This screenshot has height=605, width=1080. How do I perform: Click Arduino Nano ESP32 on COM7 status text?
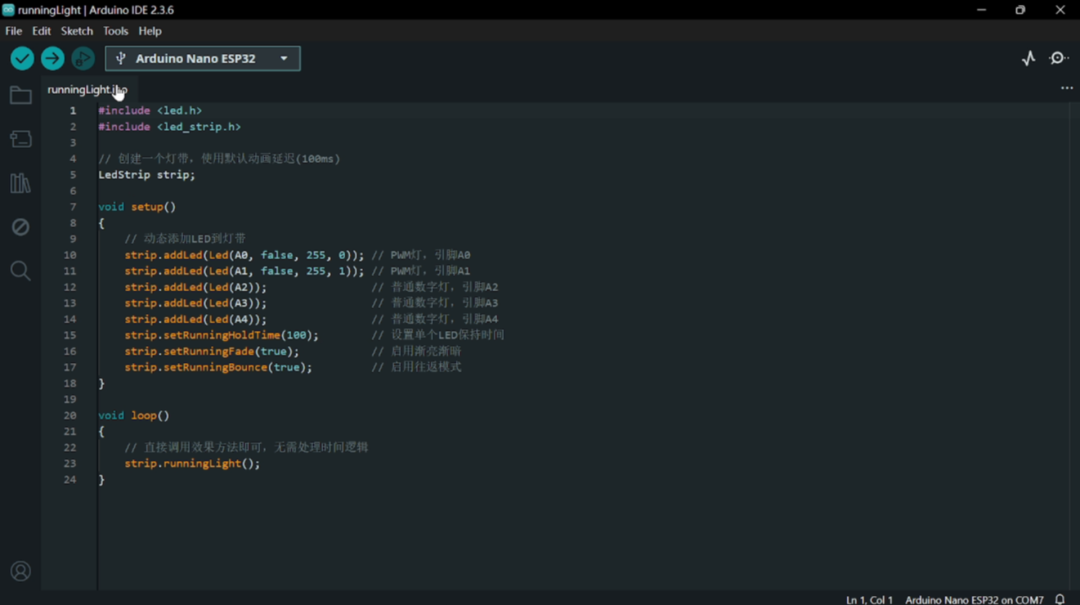973,599
